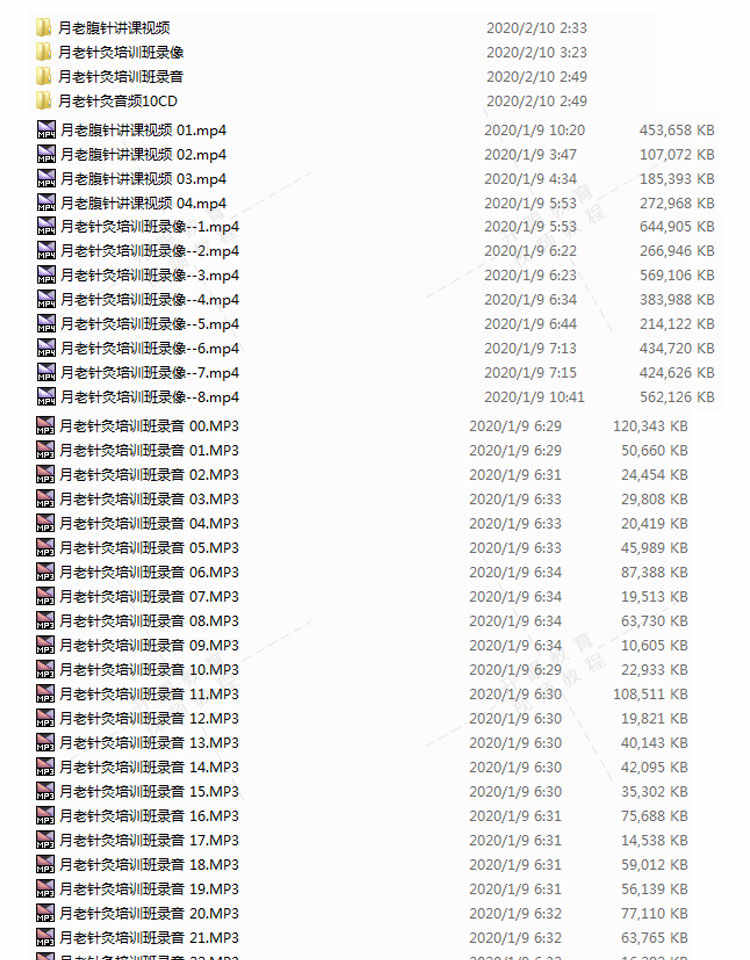The image size is (750, 960).
Task: Click MP4 icon of 月老针灸培训班录像--1.mp4
Action: point(47,227)
